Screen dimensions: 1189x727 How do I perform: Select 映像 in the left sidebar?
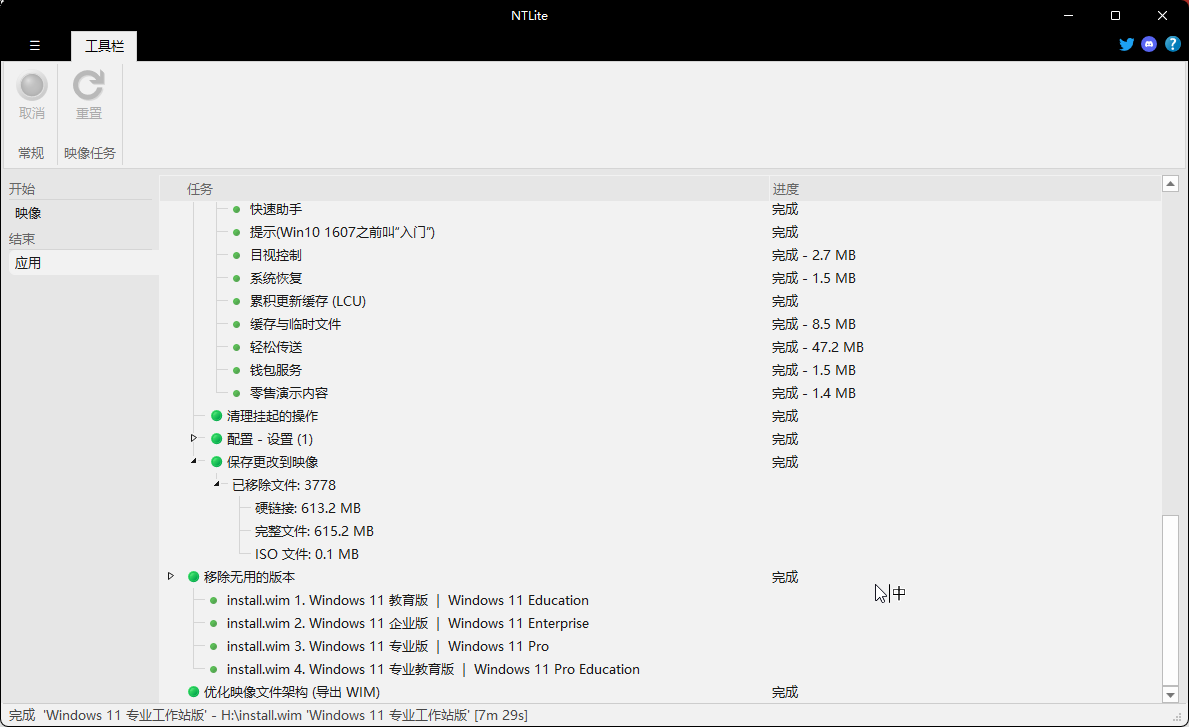[28, 214]
